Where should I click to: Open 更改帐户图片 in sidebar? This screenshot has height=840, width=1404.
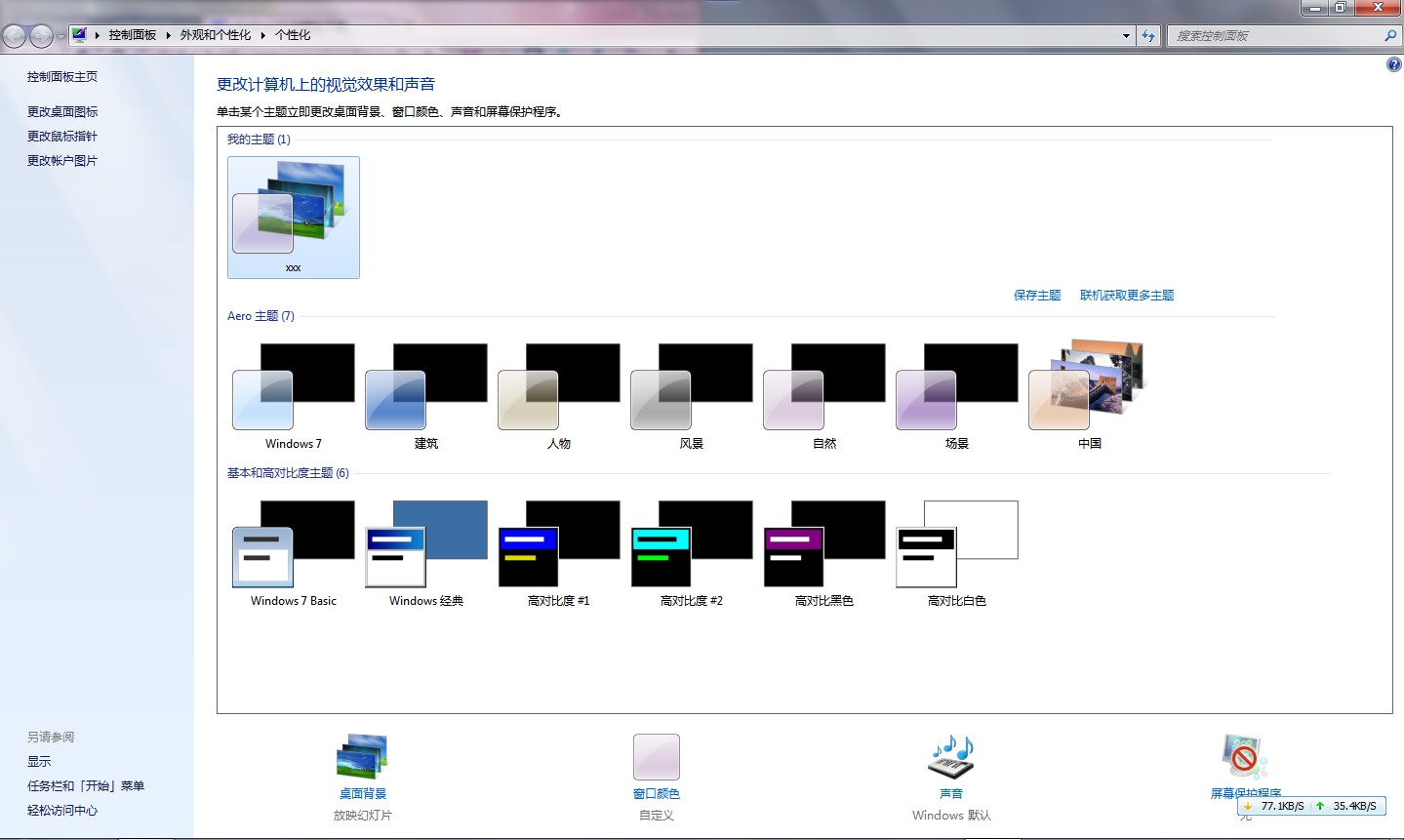click(62, 161)
